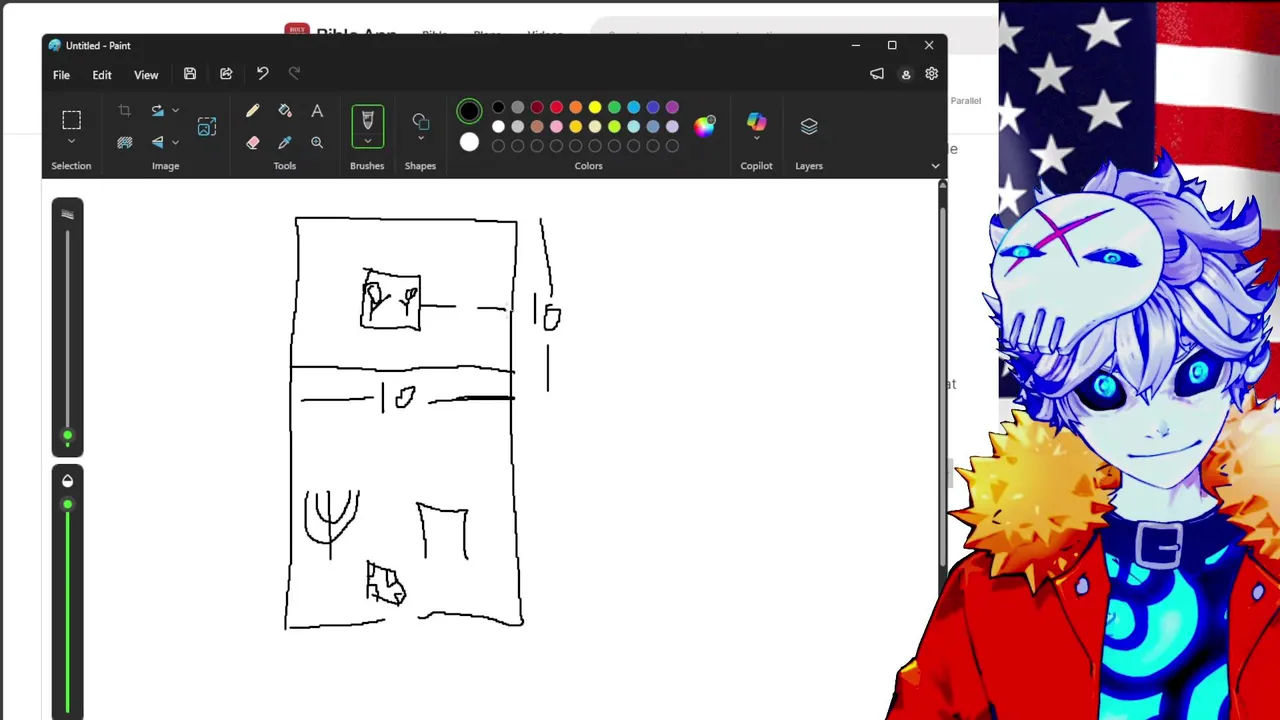
Task: Select the Eraser tool
Action: click(253, 143)
